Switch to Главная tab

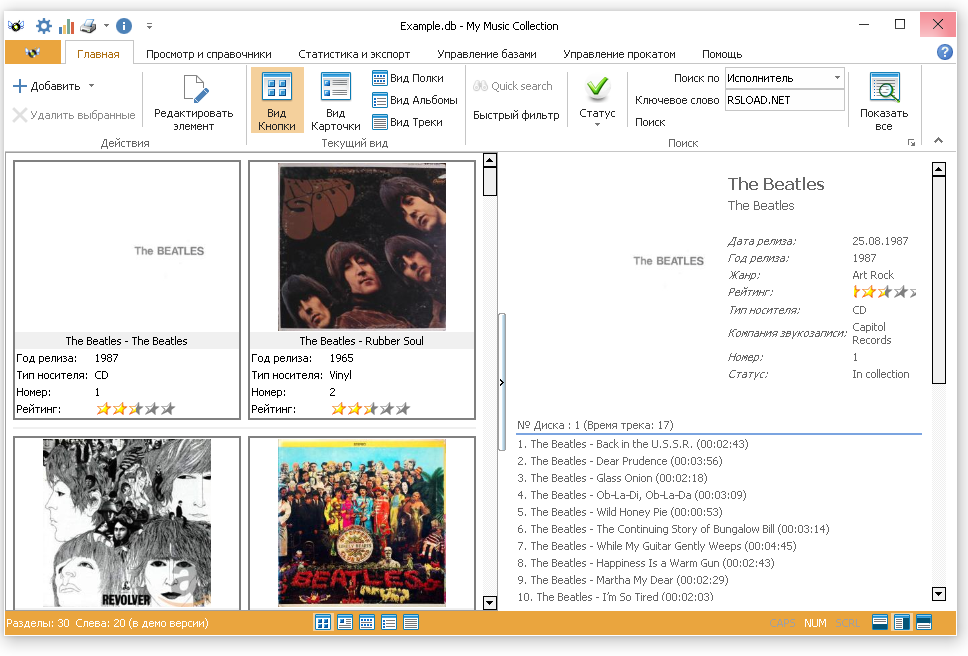[x=98, y=54]
